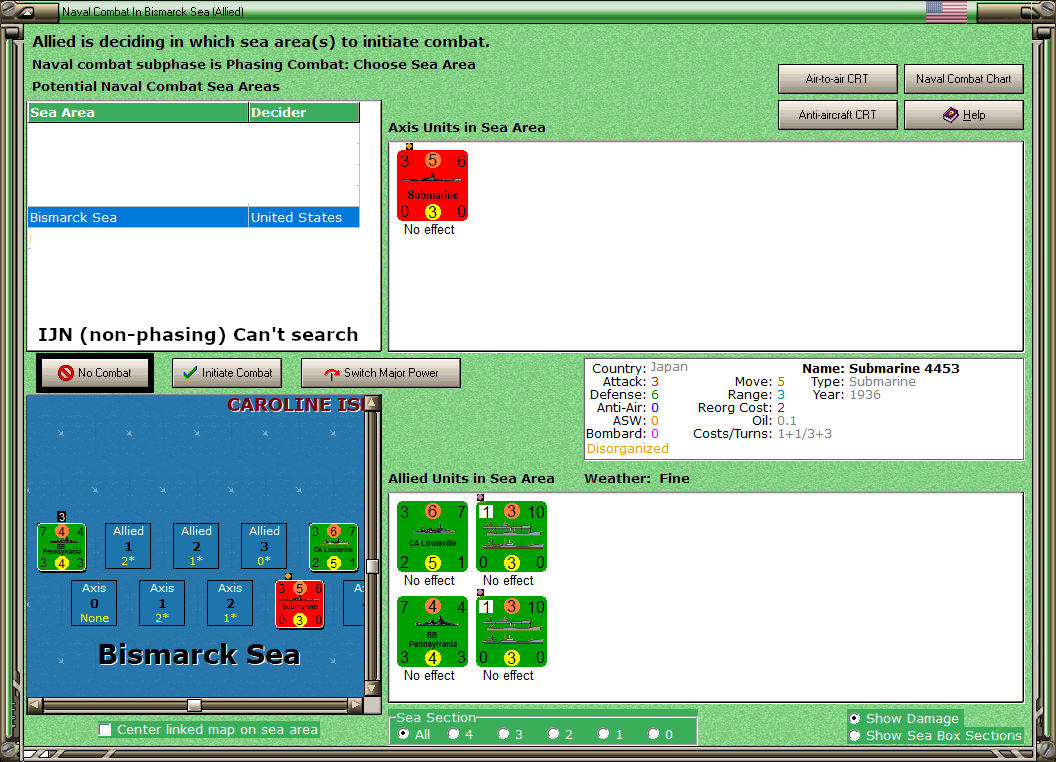
Task: Select sea section 3 radio button
Action: point(503,734)
